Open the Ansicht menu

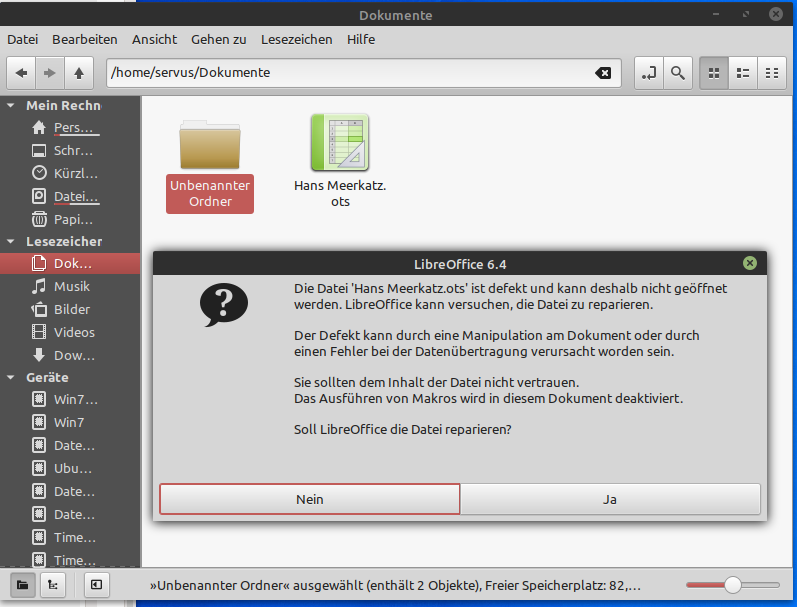[154, 40]
